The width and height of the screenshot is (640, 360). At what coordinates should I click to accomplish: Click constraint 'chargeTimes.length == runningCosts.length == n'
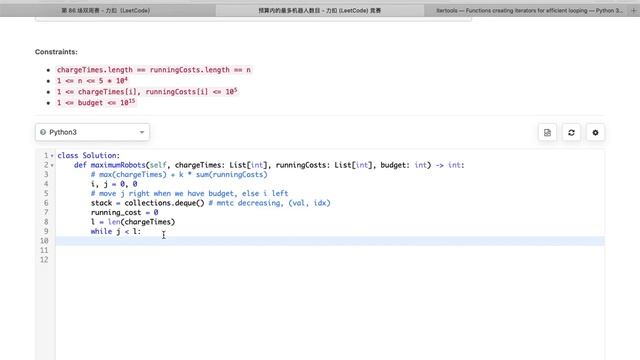[154, 70]
